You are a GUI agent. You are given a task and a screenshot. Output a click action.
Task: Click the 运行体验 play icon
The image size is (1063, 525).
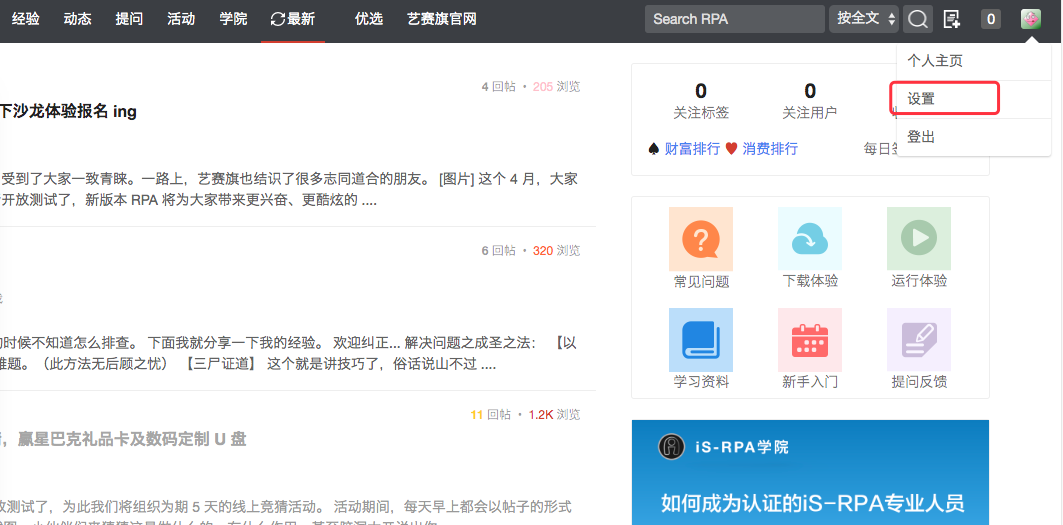[x=918, y=239]
